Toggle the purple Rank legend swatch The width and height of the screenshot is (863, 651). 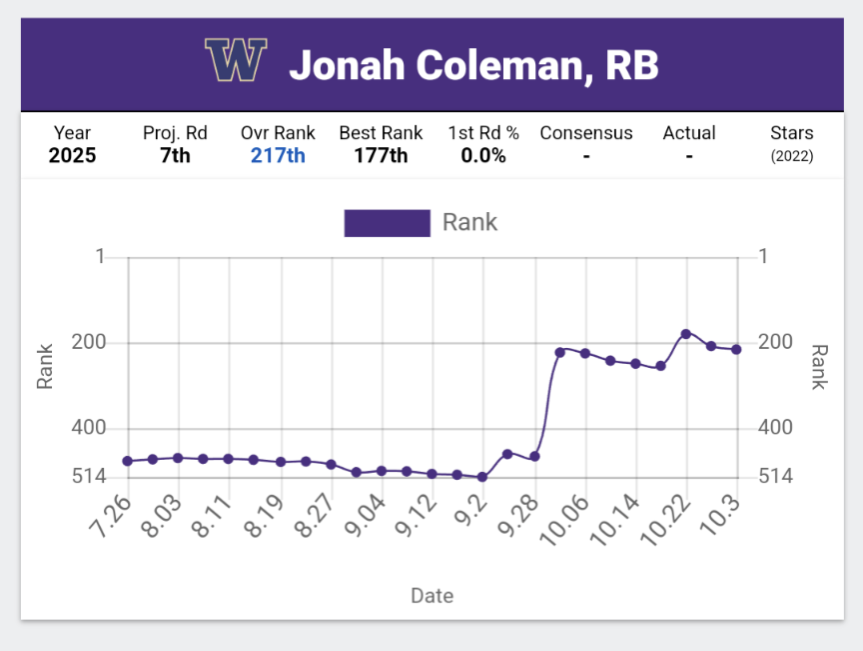coord(386,223)
